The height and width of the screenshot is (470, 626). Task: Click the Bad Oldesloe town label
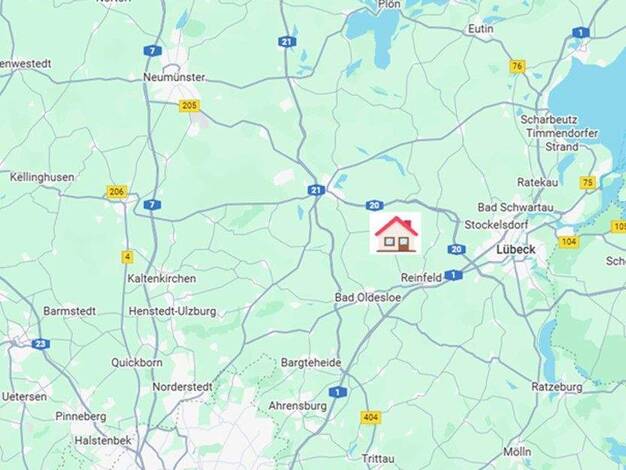[x=367, y=297]
